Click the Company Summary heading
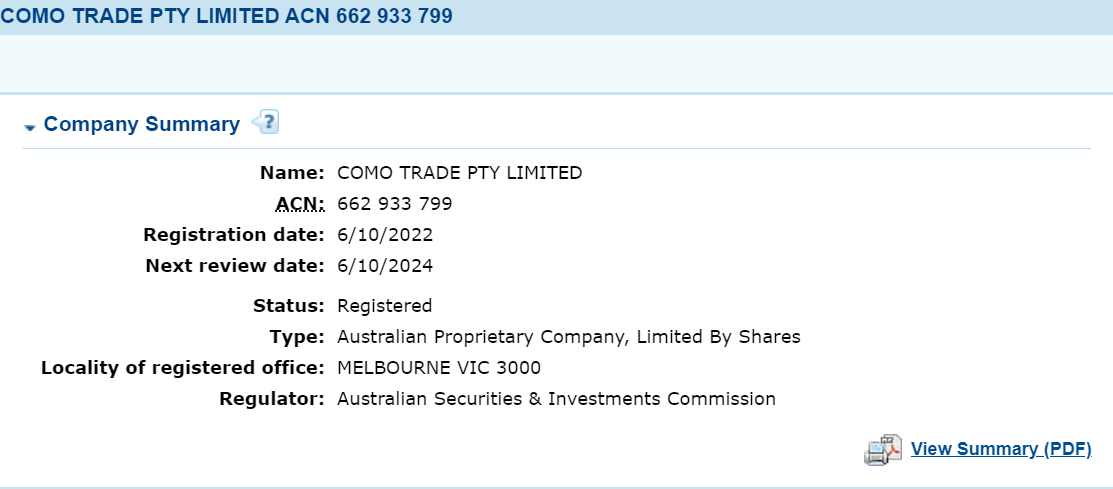This screenshot has height=489, width=1113. (x=142, y=124)
